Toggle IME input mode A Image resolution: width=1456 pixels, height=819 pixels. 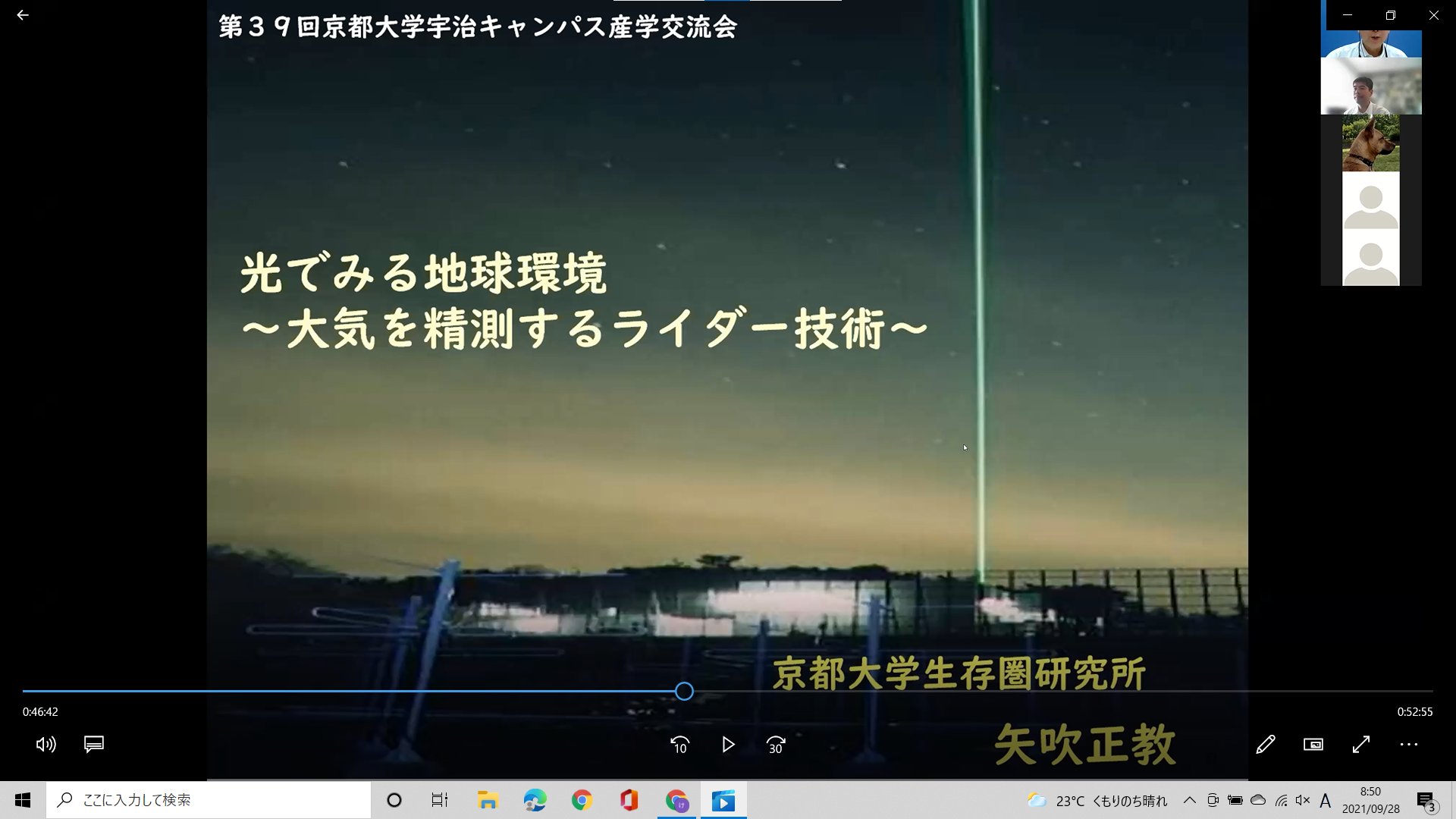1326,801
